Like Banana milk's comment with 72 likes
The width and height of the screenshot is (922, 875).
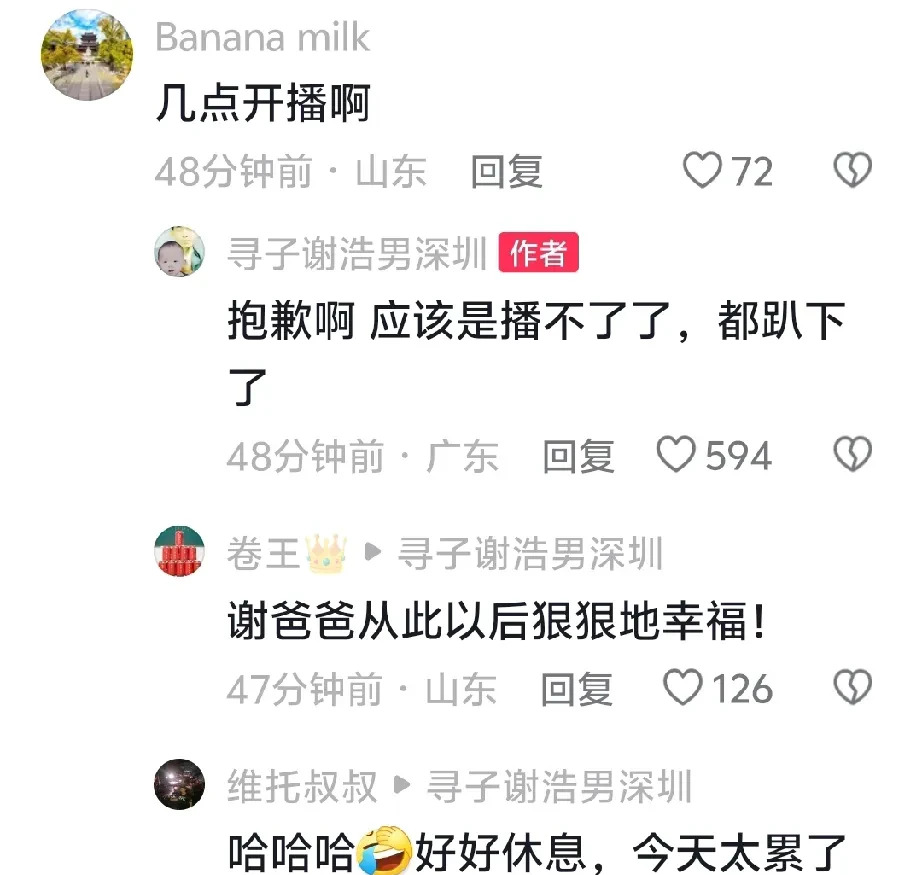[x=702, y=171]
